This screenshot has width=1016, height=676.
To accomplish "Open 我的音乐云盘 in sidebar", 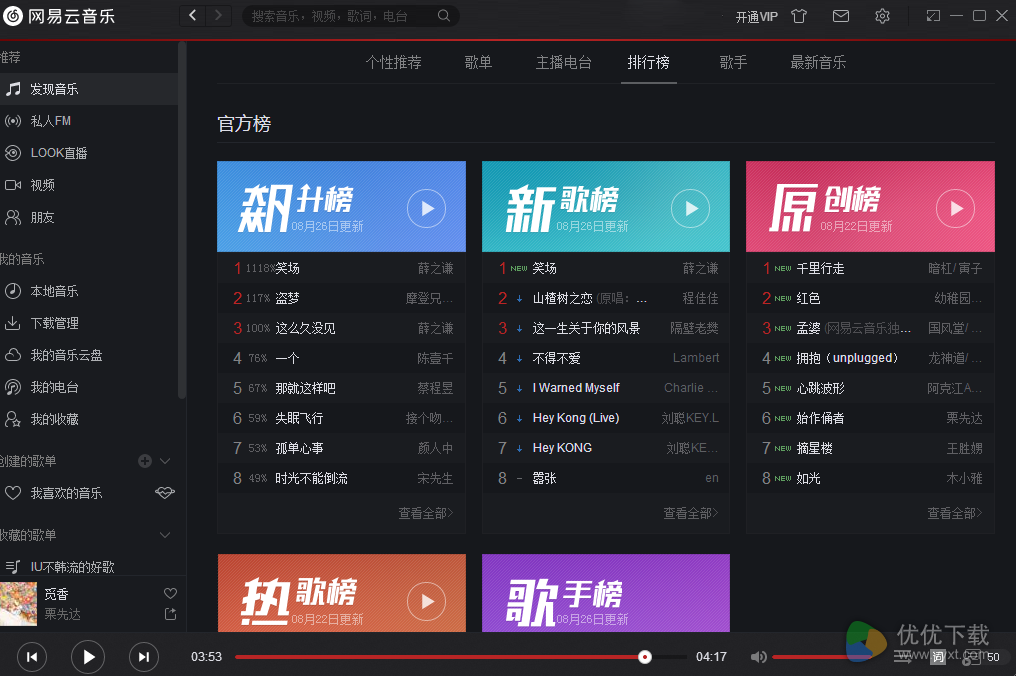I will (x=89, y=355).
